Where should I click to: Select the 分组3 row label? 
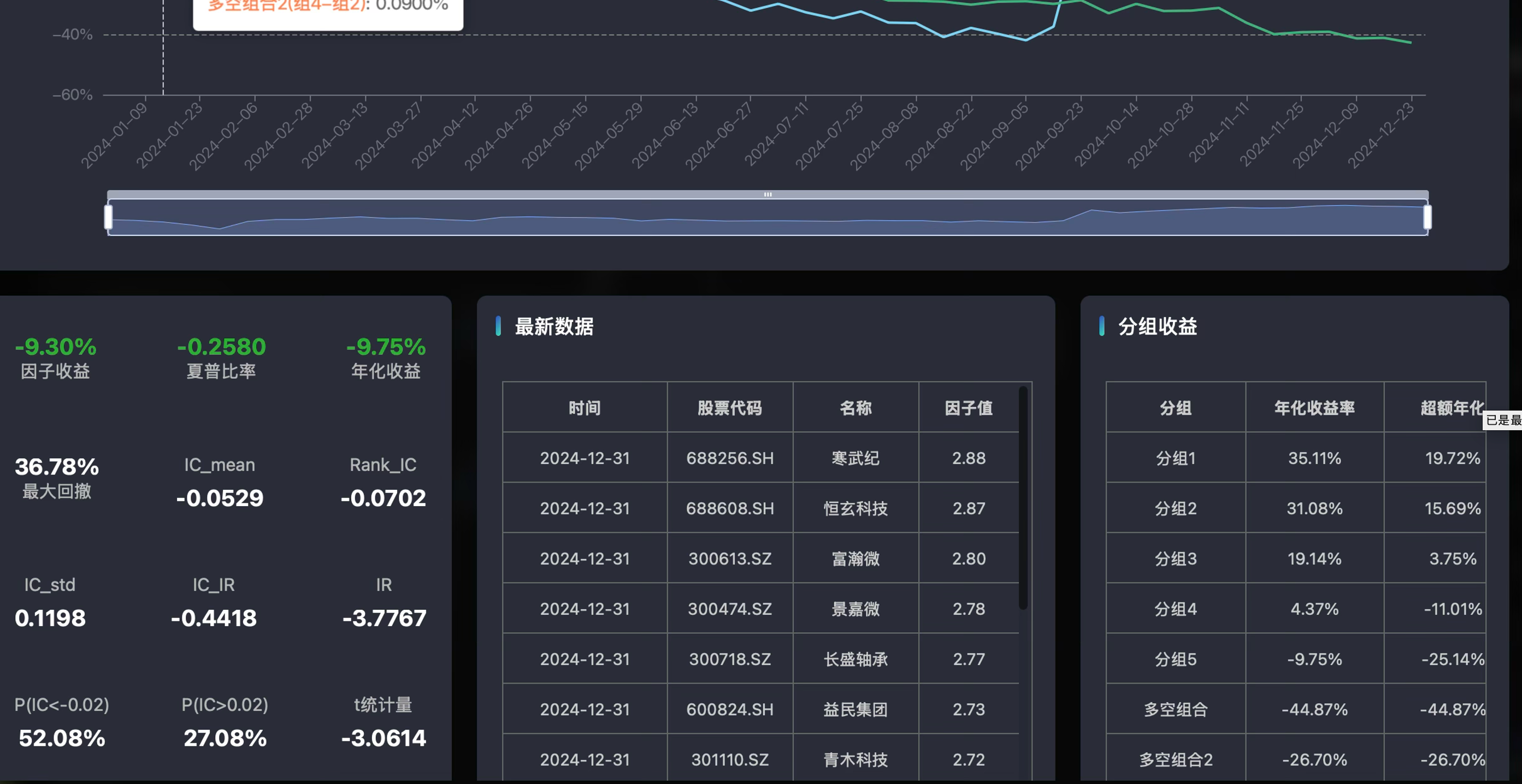click(x=1175, y=559)
